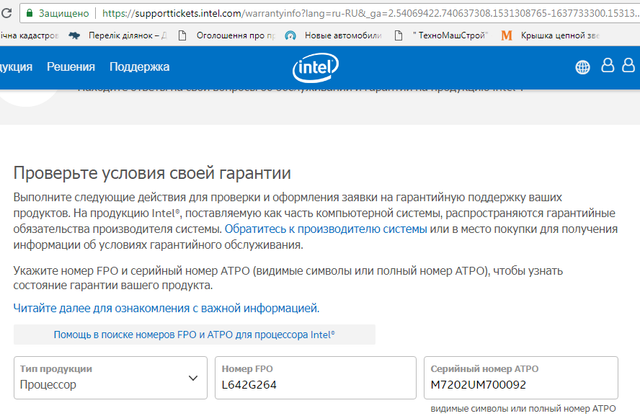Open the 'Перелік ділянок' bookmark
This screenshot has height=419, width=640.
[x=127, y=35]
